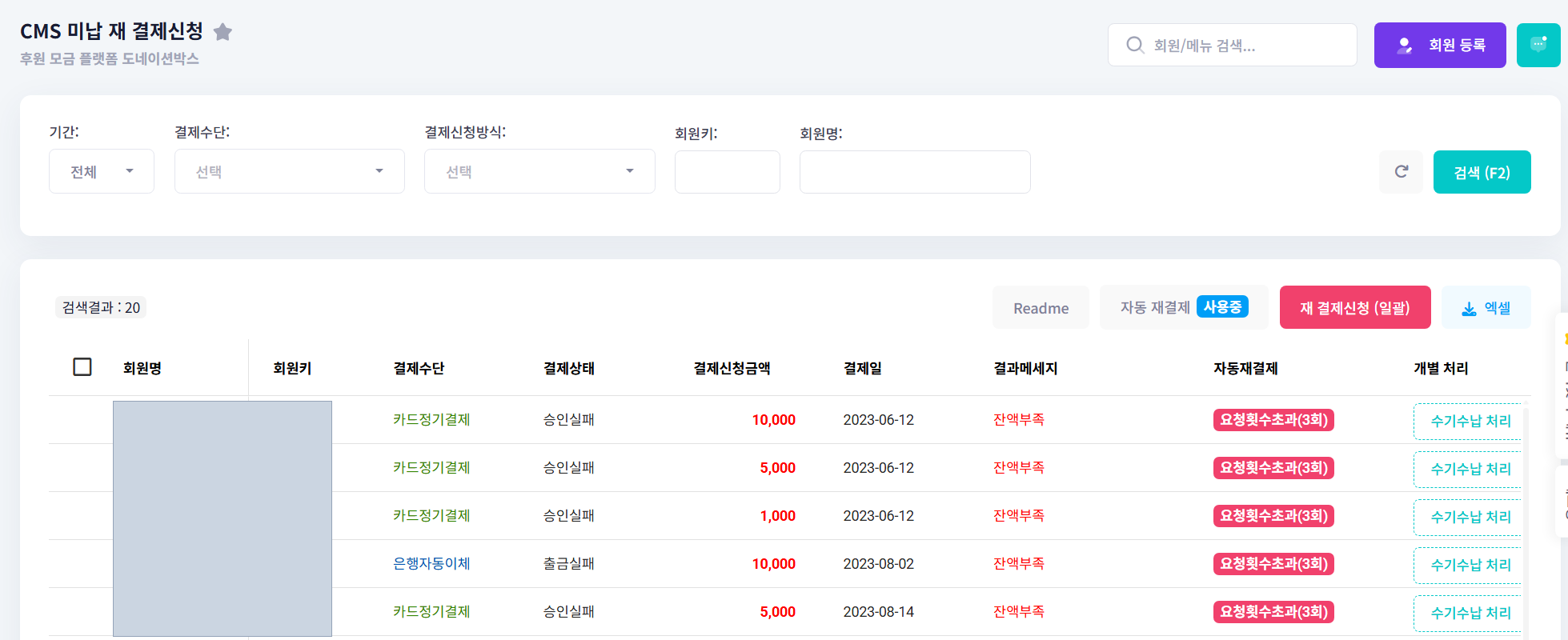Screen dimensions: 1568x640
Task: Click 요청횟수초과(3회) badge in the 2023-08-02 row
Action: tap(1273, 563)
